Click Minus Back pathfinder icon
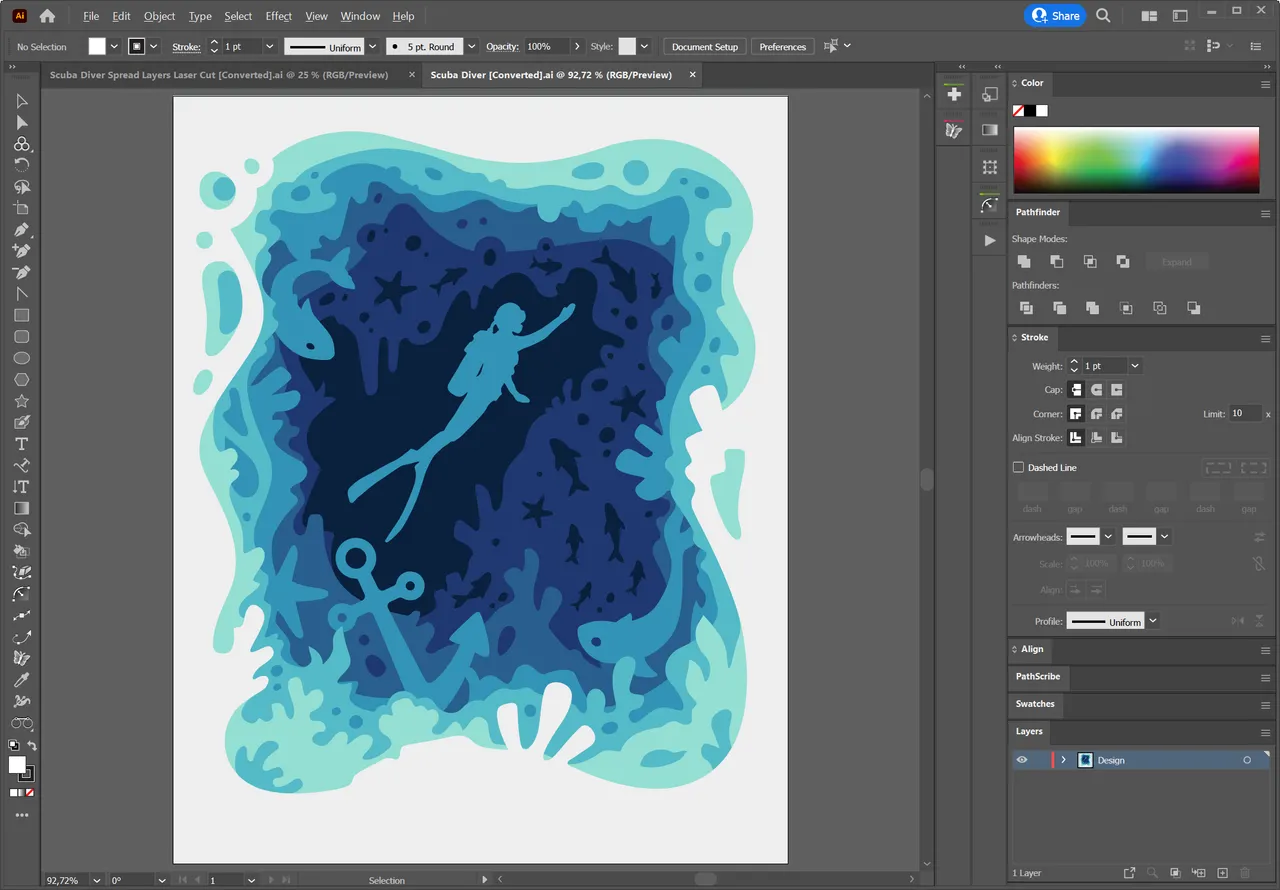This screenshot has height=890, width=1280. click(1194, 308)
